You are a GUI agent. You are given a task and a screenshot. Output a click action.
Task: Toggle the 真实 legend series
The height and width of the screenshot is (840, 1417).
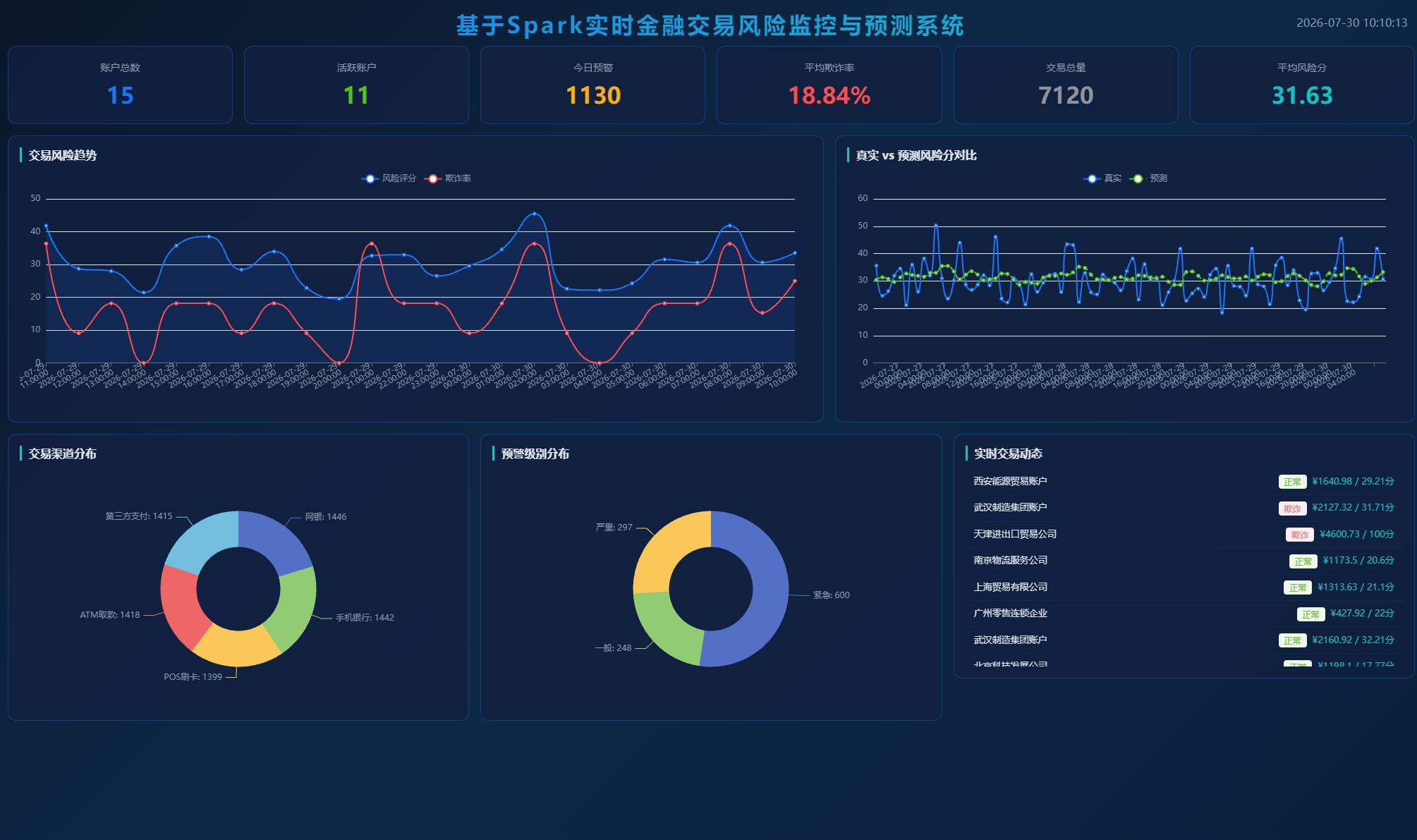point(1102,178)
